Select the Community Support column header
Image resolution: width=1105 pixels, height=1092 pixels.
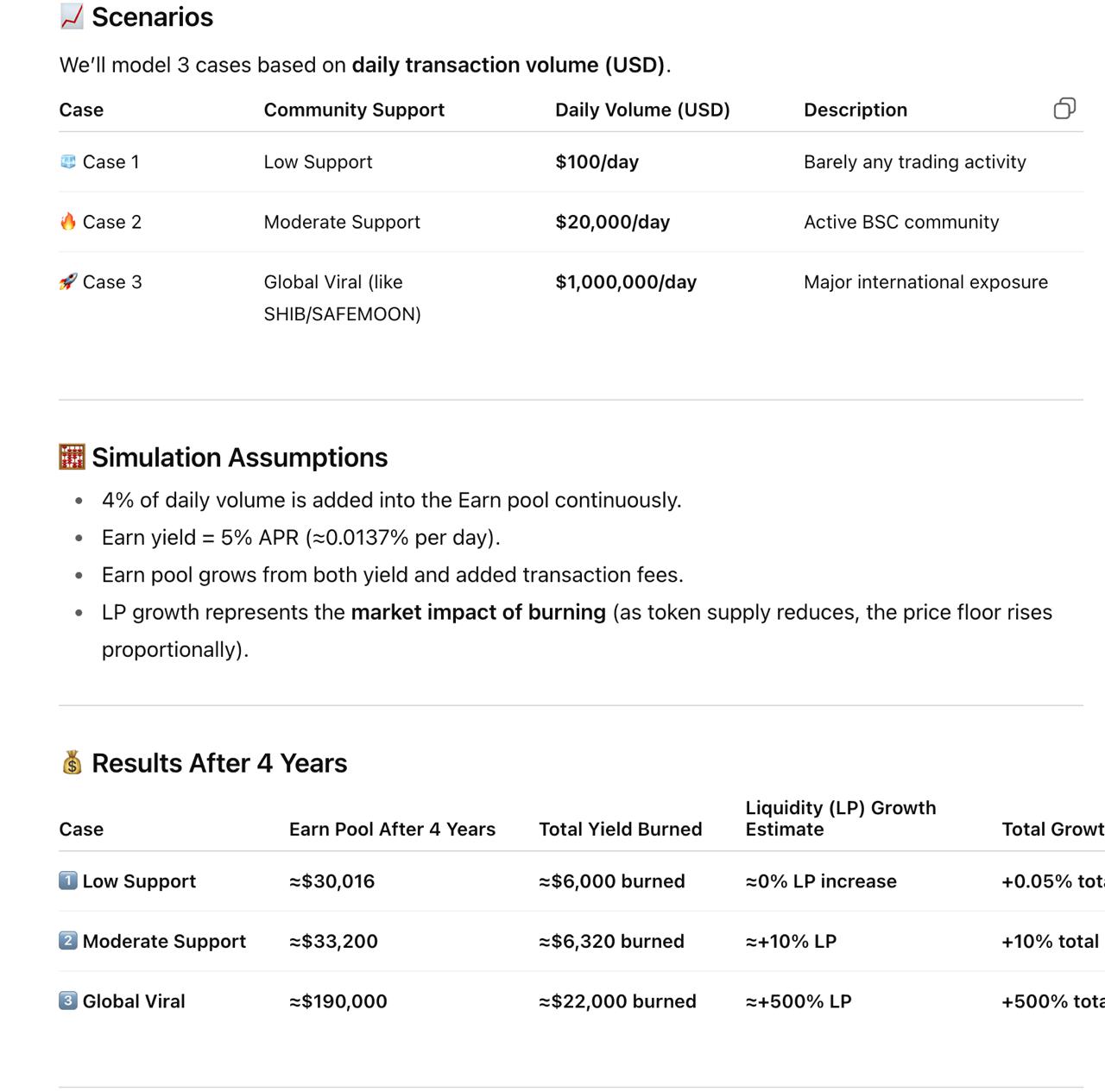[x=354, y=110]
